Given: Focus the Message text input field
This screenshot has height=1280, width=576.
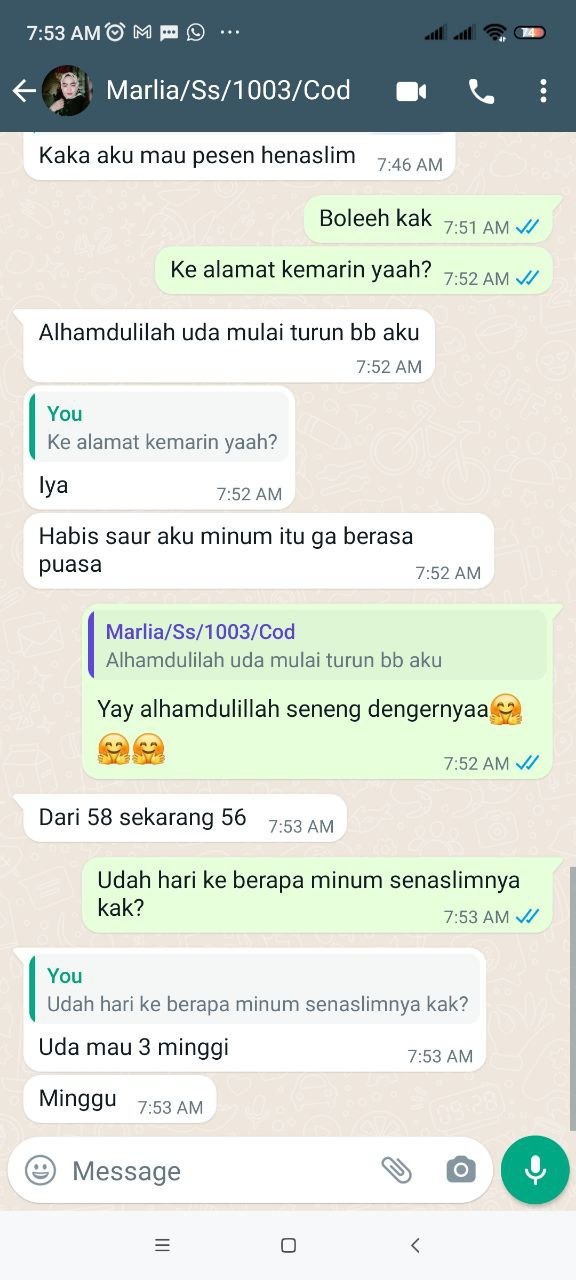Looking at the screenshot, I should pos(220,1170).
